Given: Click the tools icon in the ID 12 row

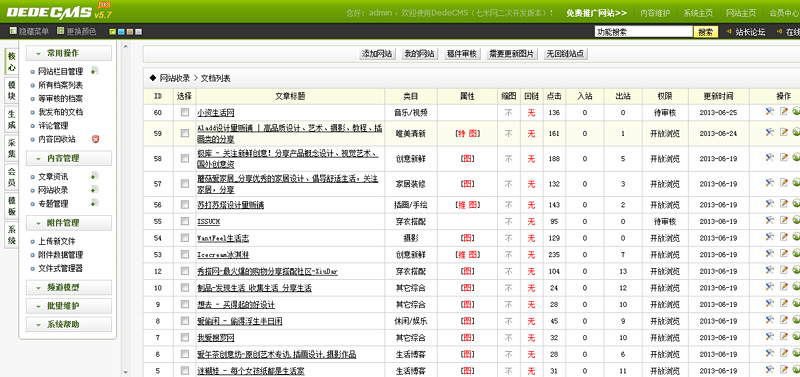Looking at the screenshot, I should (770, 271).
